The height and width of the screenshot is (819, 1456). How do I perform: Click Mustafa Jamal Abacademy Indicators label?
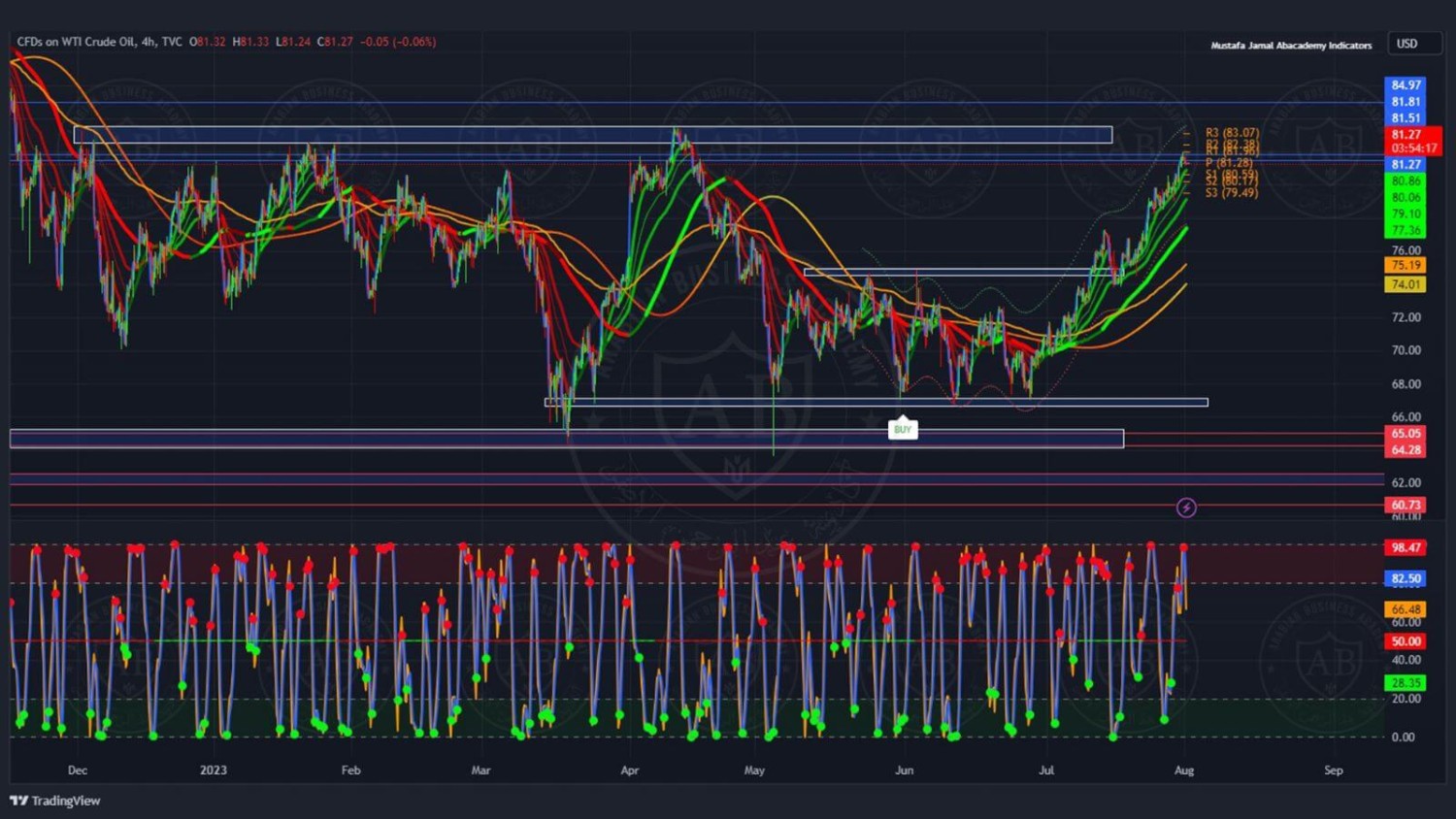coord(1291,46)
